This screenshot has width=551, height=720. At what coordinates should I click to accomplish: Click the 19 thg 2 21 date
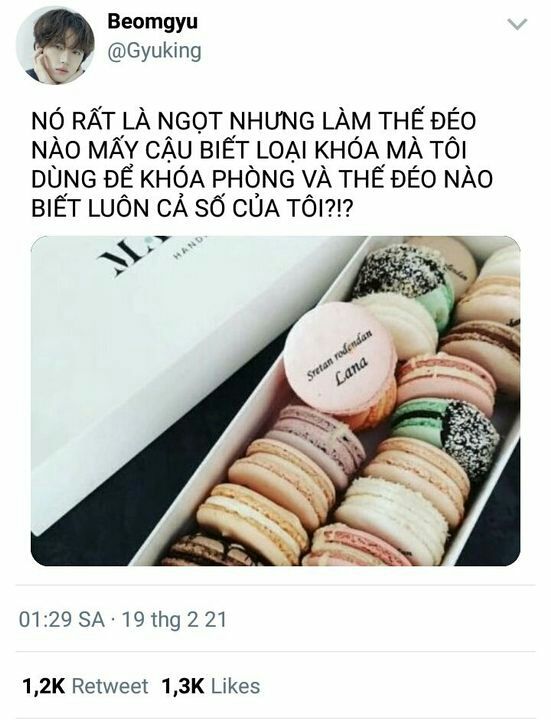174,619
